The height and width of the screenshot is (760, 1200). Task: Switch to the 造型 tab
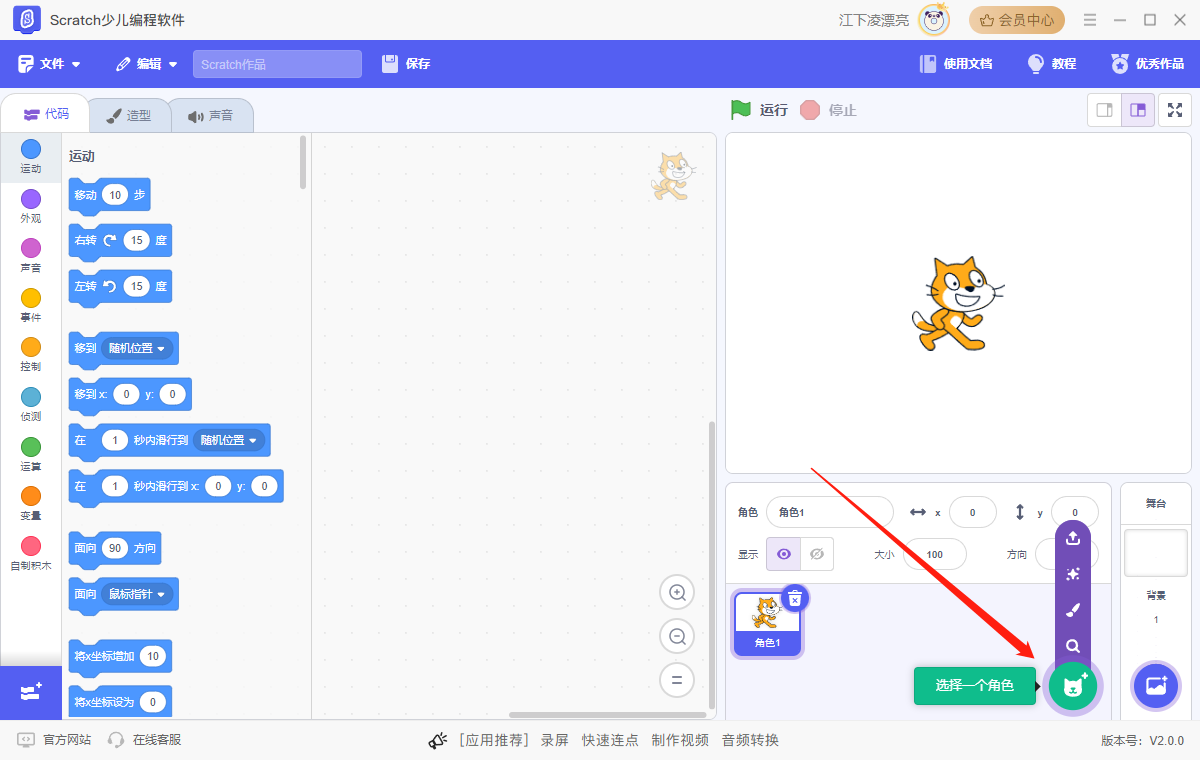point(130,114)
